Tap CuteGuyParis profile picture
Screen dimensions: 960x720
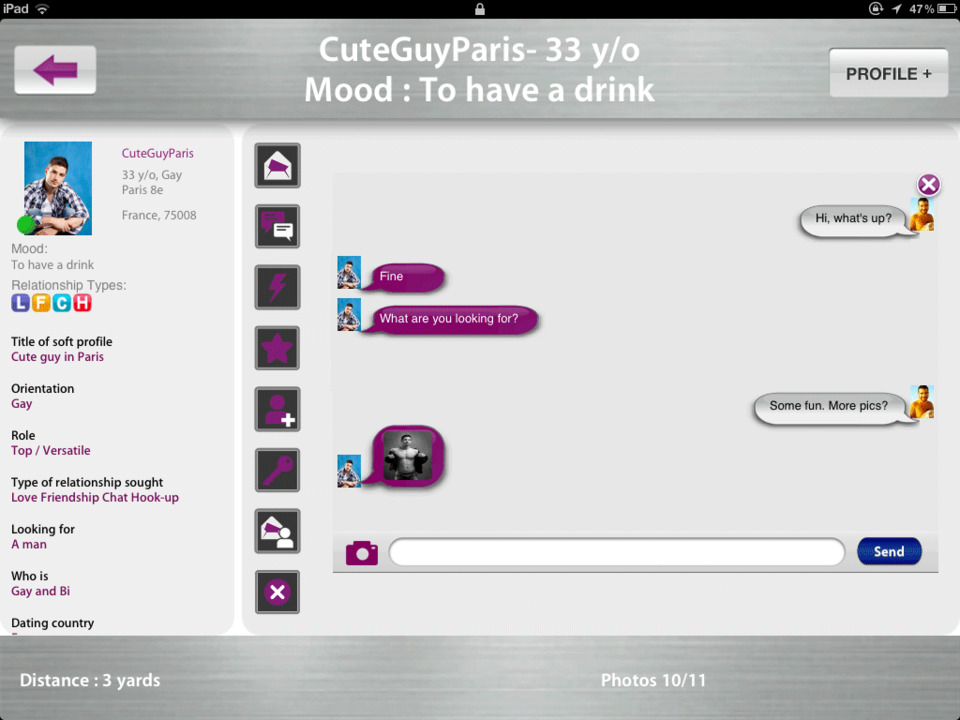click(x=58, y=187)
